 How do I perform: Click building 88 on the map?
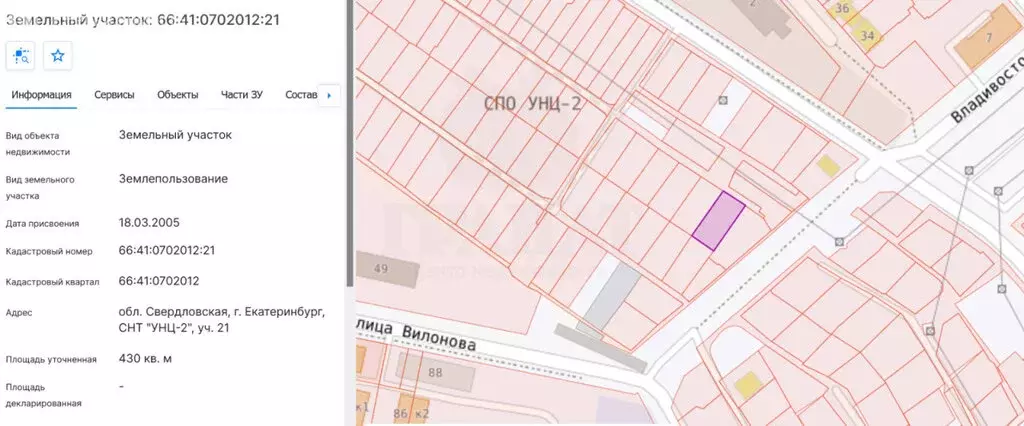[435, 374]
